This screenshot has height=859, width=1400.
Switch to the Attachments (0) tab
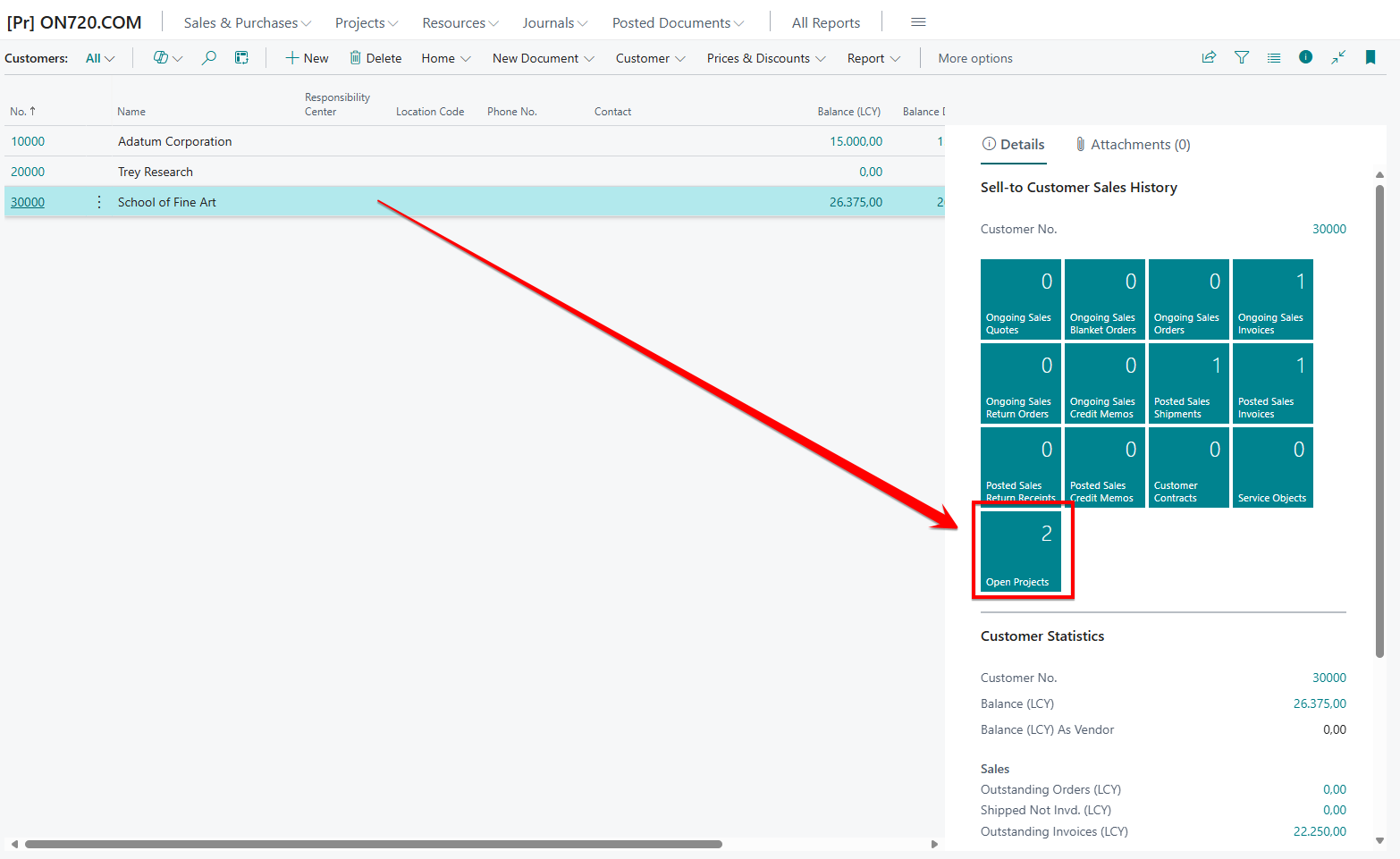[x=1133, y=145]
